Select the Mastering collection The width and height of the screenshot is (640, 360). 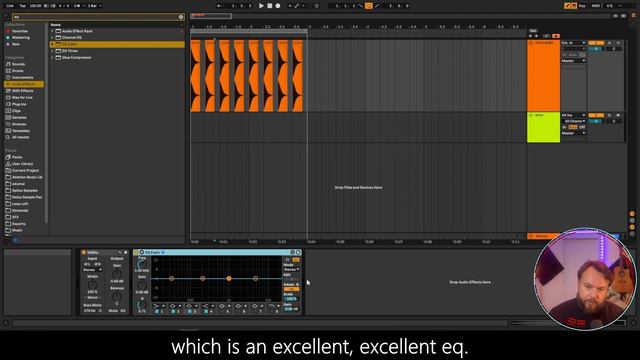(20, 38)
